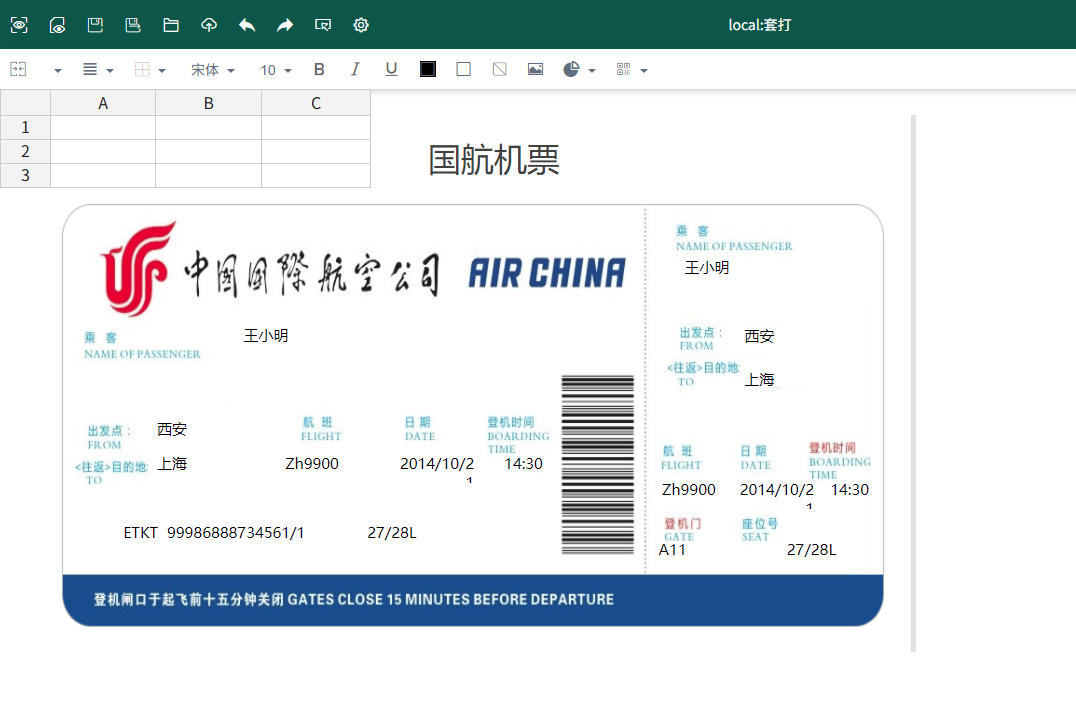Screen dimensions: 1076x726
Task: Select the black fill color swatch
Action: [428, 69]
